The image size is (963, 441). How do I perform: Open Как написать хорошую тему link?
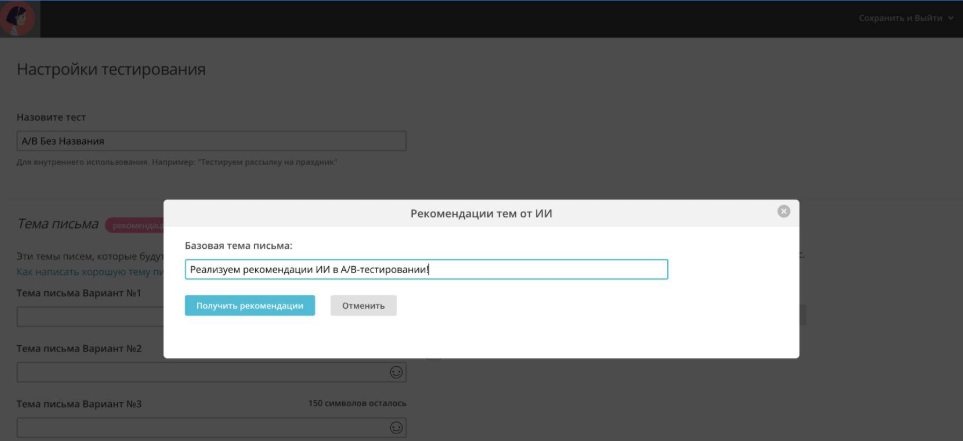pyautogui.click(x=90, y=271)
